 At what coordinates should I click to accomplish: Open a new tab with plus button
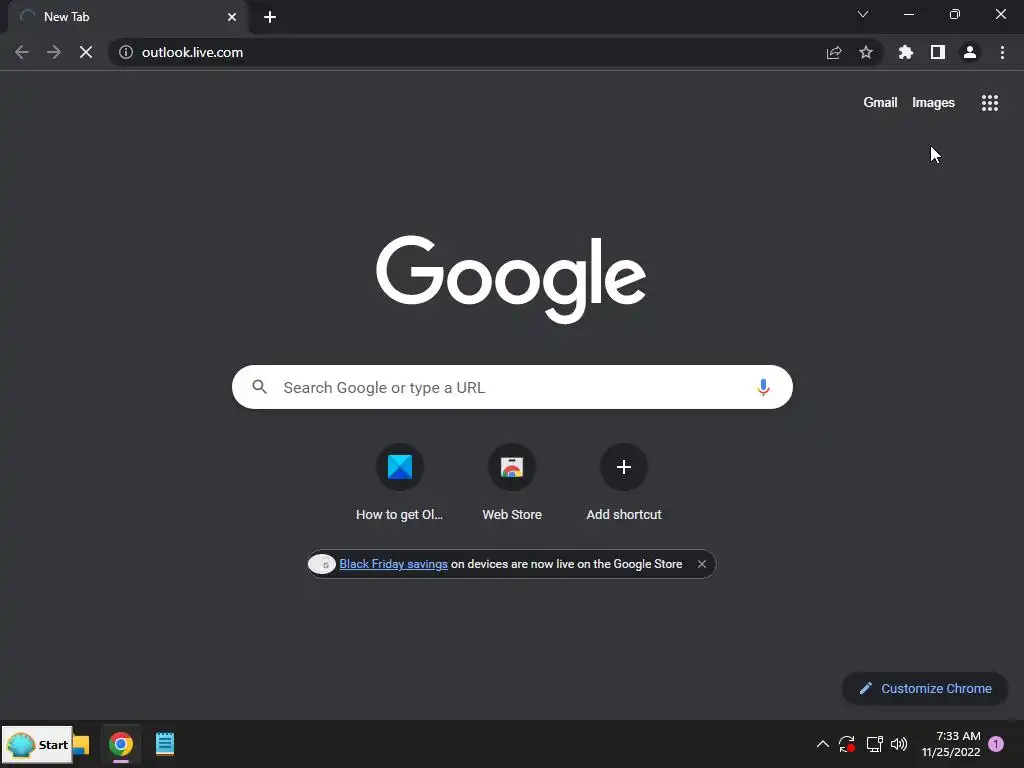[x=270, y=17]
